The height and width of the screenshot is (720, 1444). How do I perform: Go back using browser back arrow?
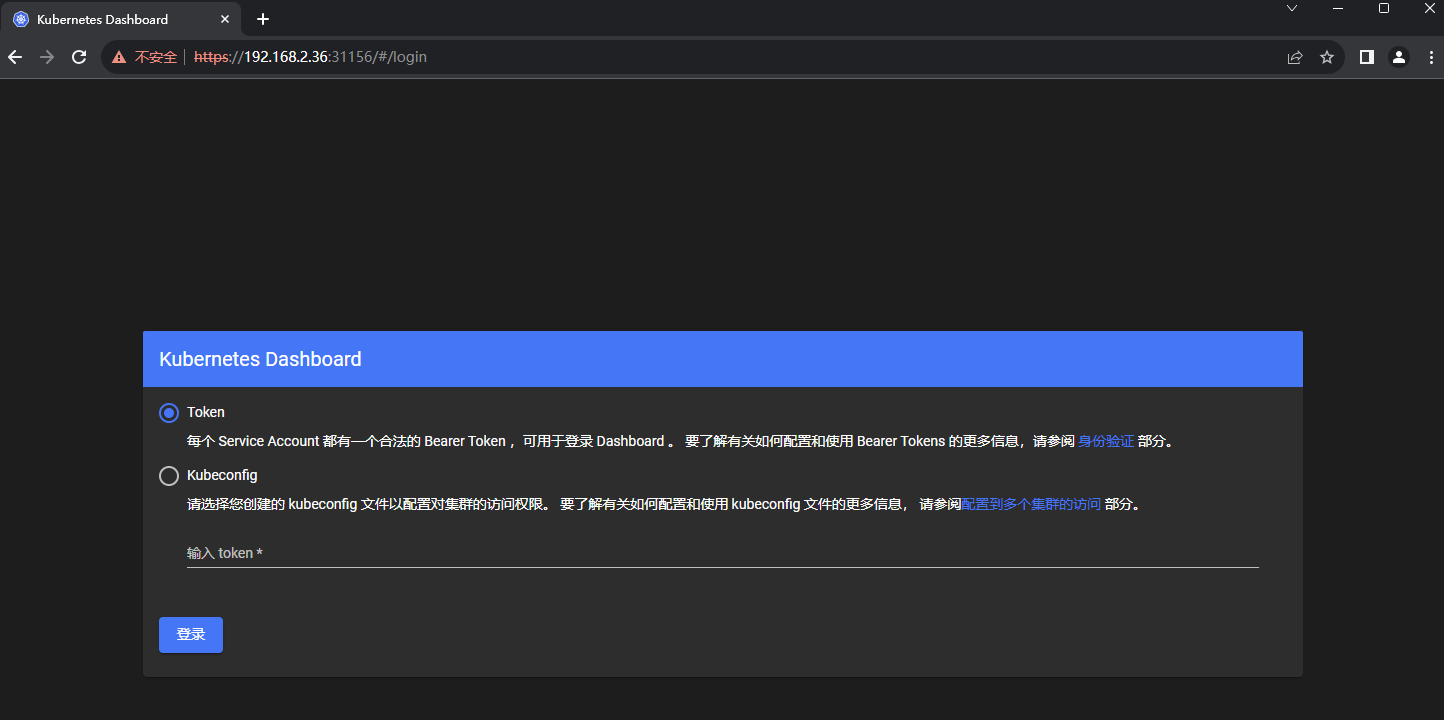point(15,57)
